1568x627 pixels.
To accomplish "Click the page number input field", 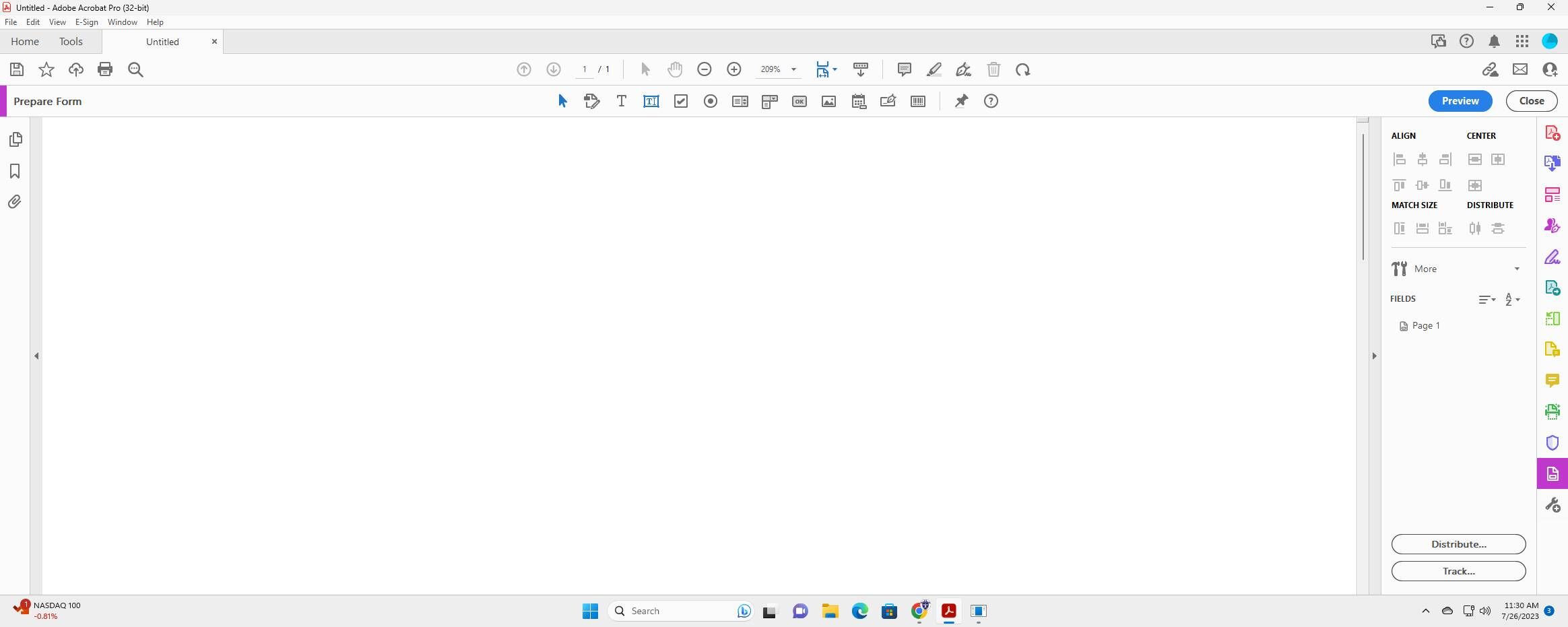I will pyautogui.click(x=585, y=69).
